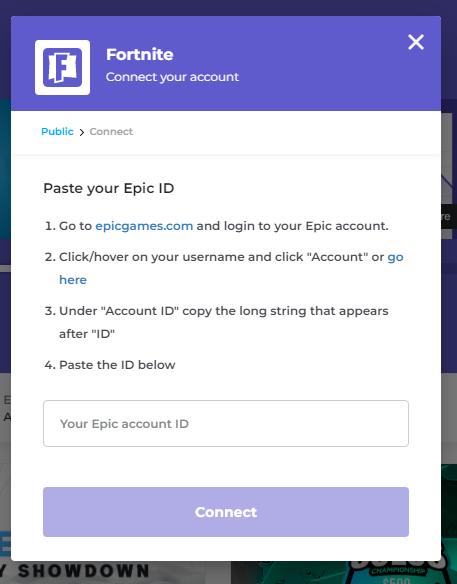The height and width of the screenshot is (584, 457).
Task: Close the Fortnite connect dialog
Action: (x=416, y=42)
